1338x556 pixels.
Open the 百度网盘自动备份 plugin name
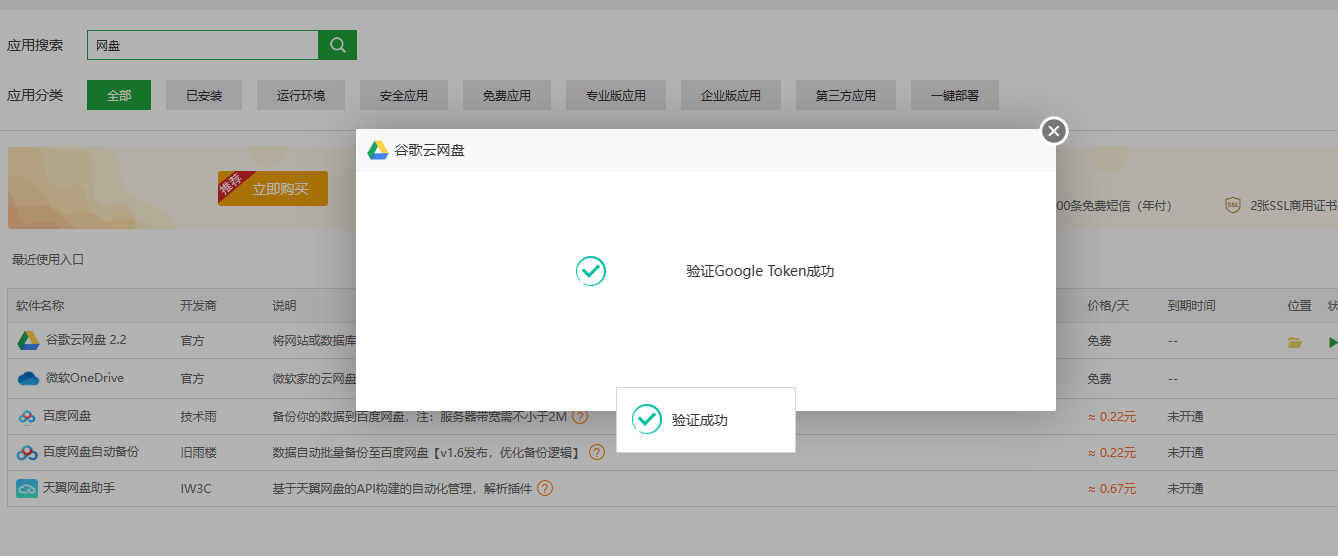click(91, 452)
